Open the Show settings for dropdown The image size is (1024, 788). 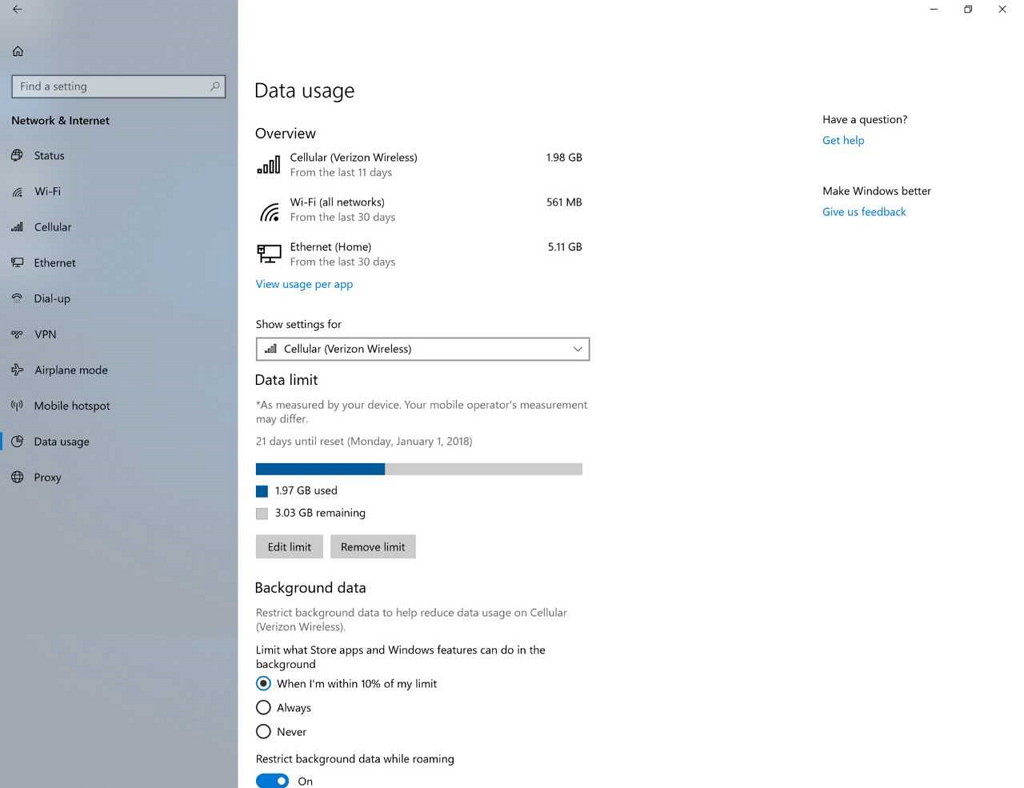pyautogui.click(x=423, y=349)
